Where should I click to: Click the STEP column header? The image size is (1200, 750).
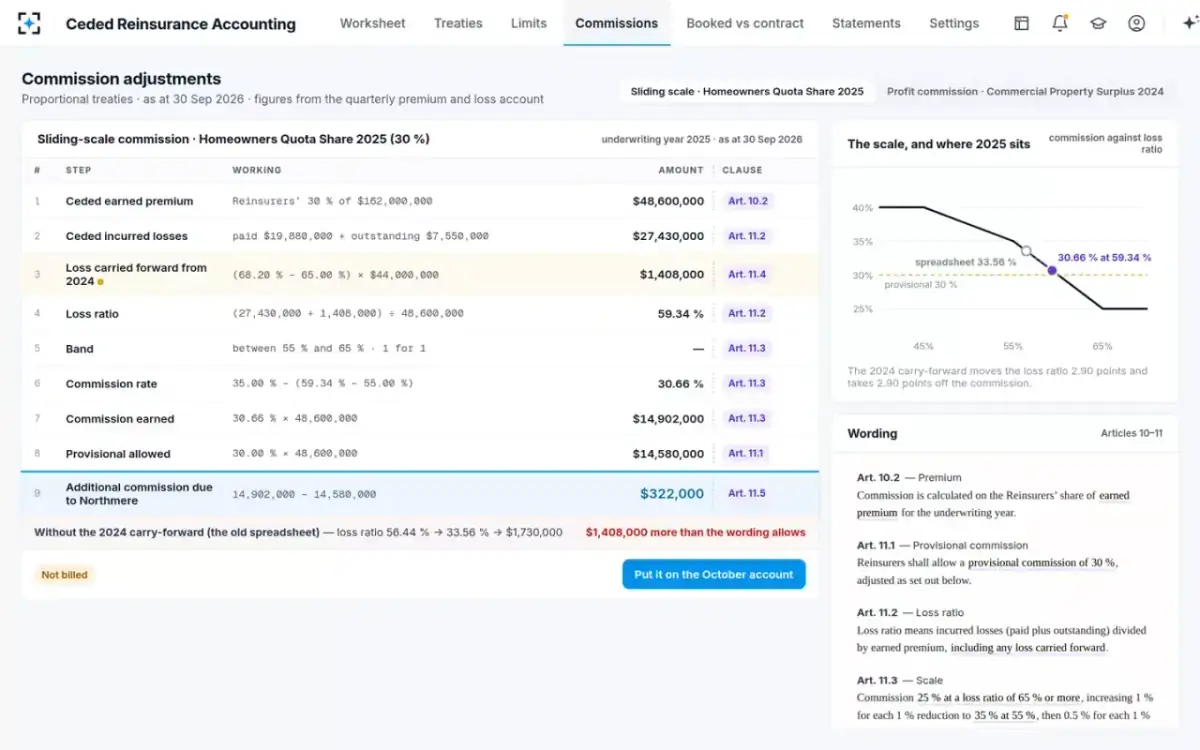78,170
